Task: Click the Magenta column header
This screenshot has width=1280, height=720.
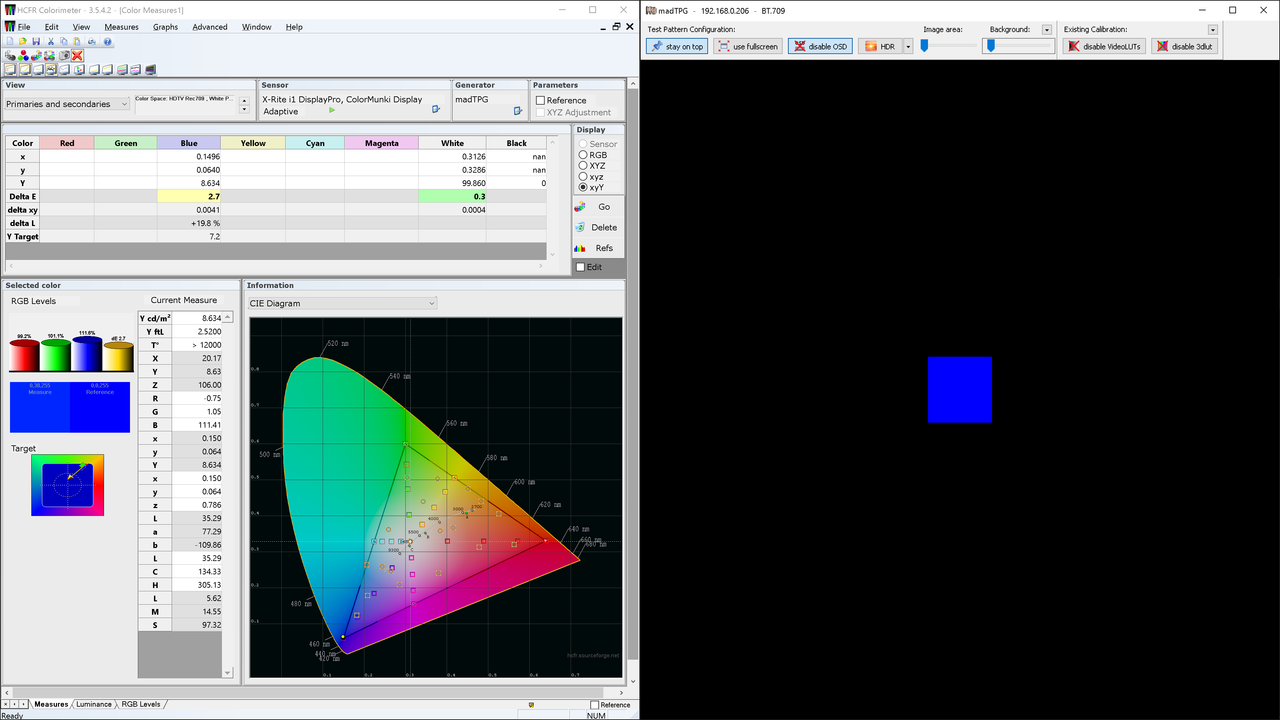Action: (x=382, y=143)
